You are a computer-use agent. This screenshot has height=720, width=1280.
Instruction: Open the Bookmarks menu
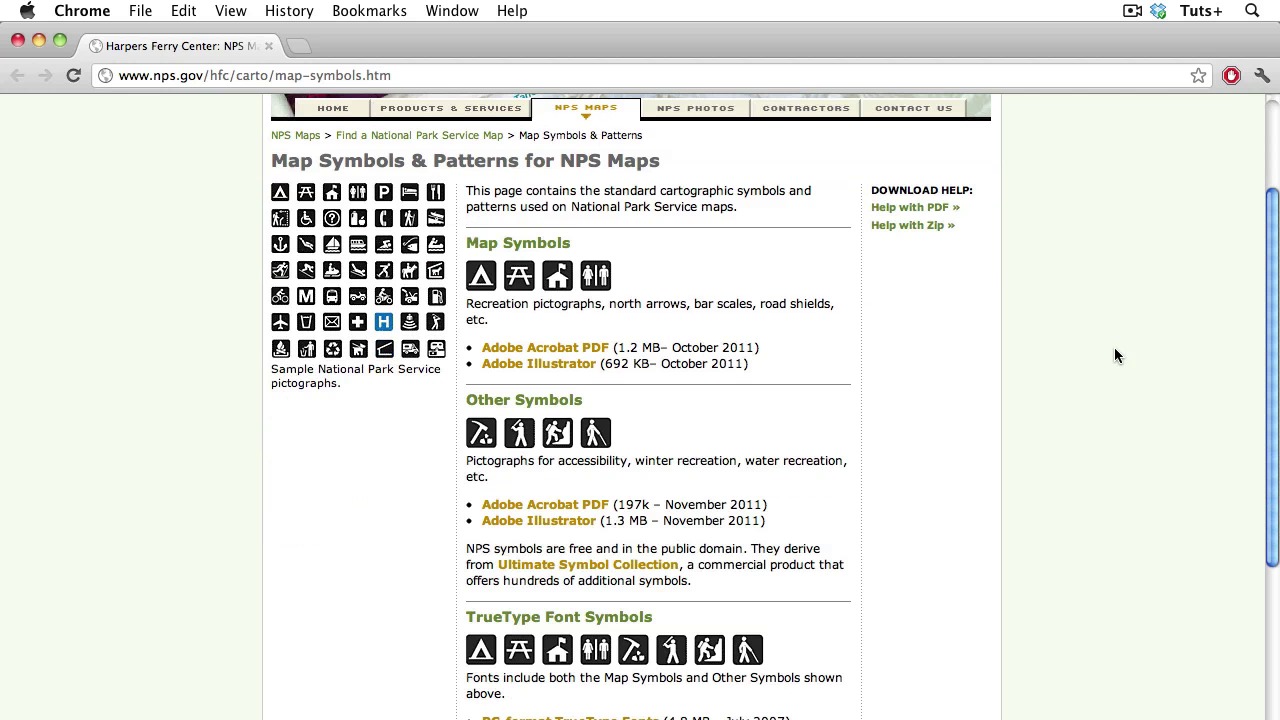point(369,11)
